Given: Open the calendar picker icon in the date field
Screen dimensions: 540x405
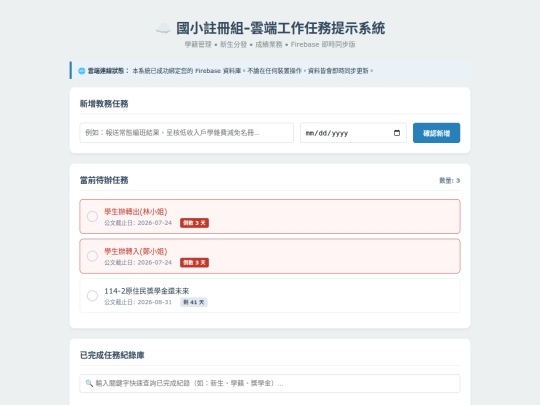Looking at the screenshot, I should [x=397, y=133].
